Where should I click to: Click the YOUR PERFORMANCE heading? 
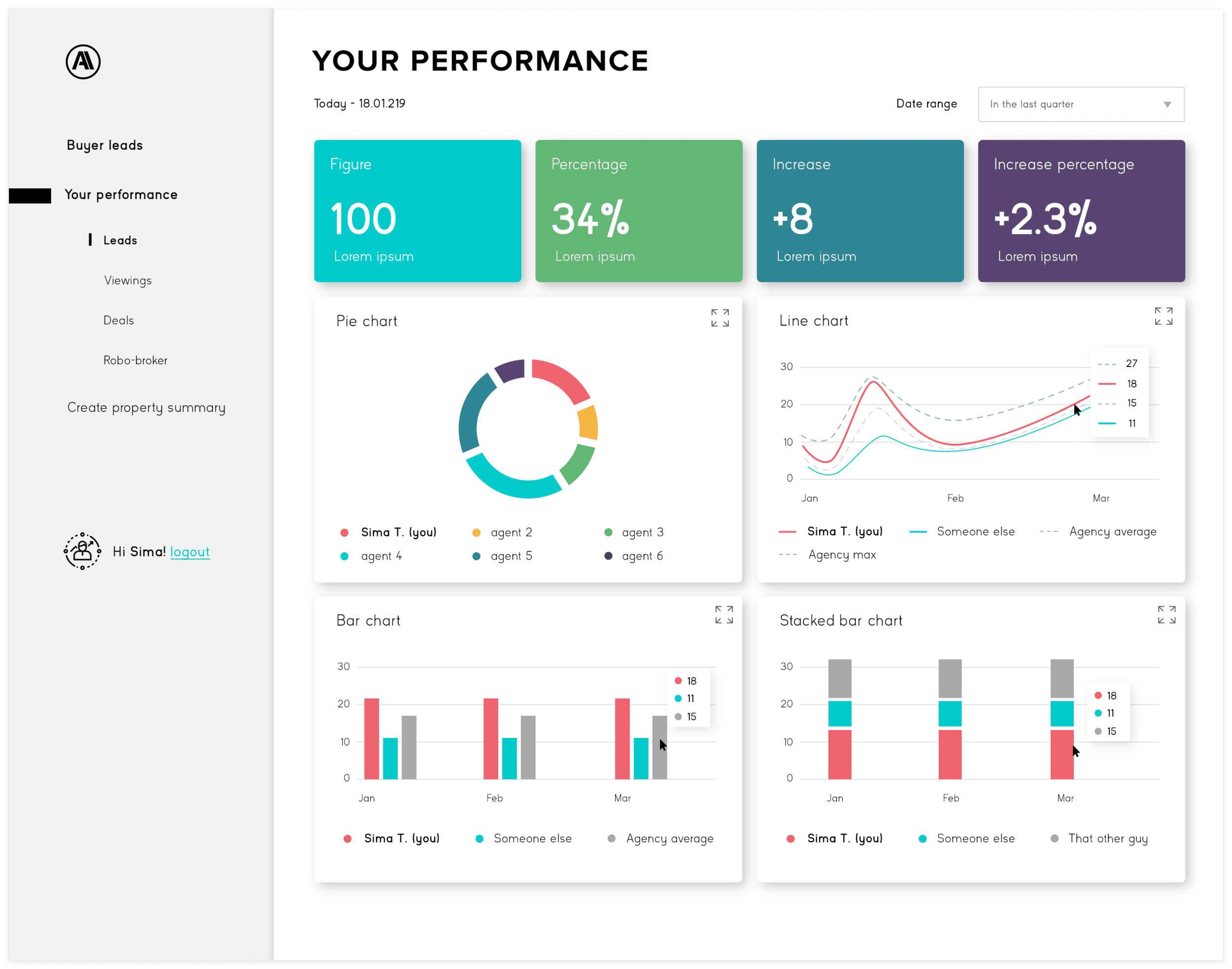[480, 61]
